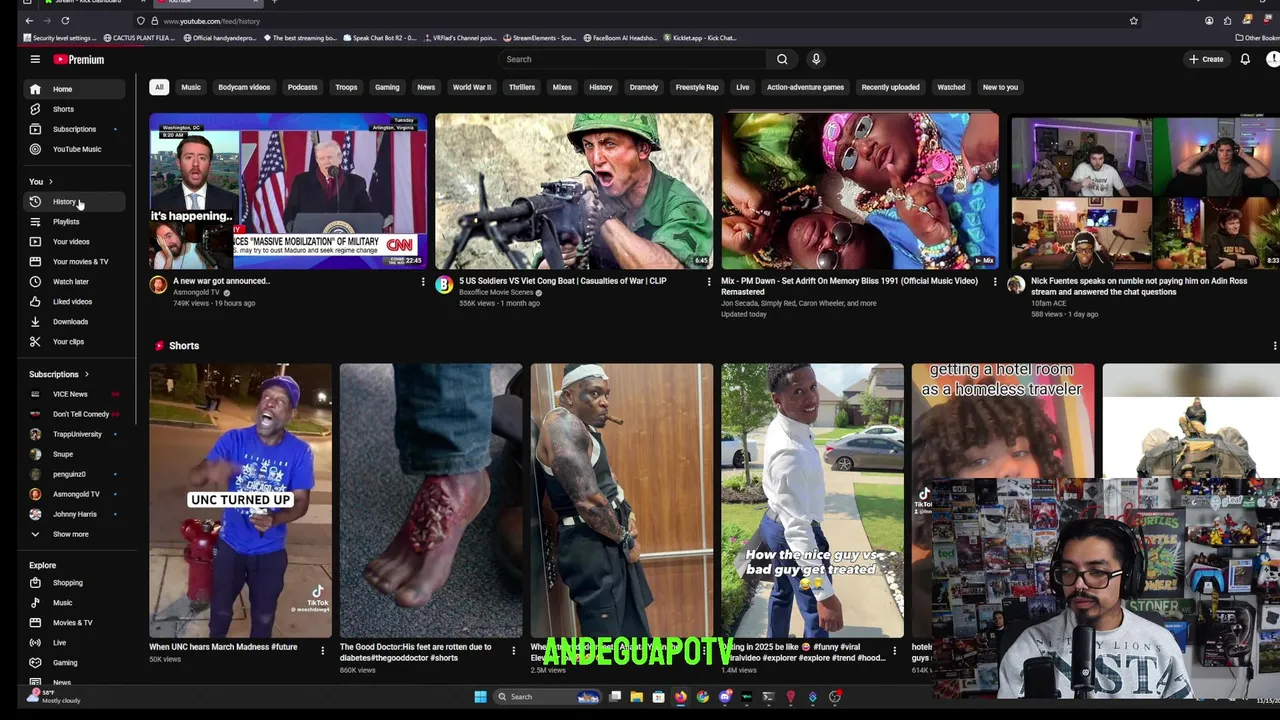The height and width of the screenshot is (720, 1280).
Task: Open Downloads in the sidebar
Action: pos(76,321)
